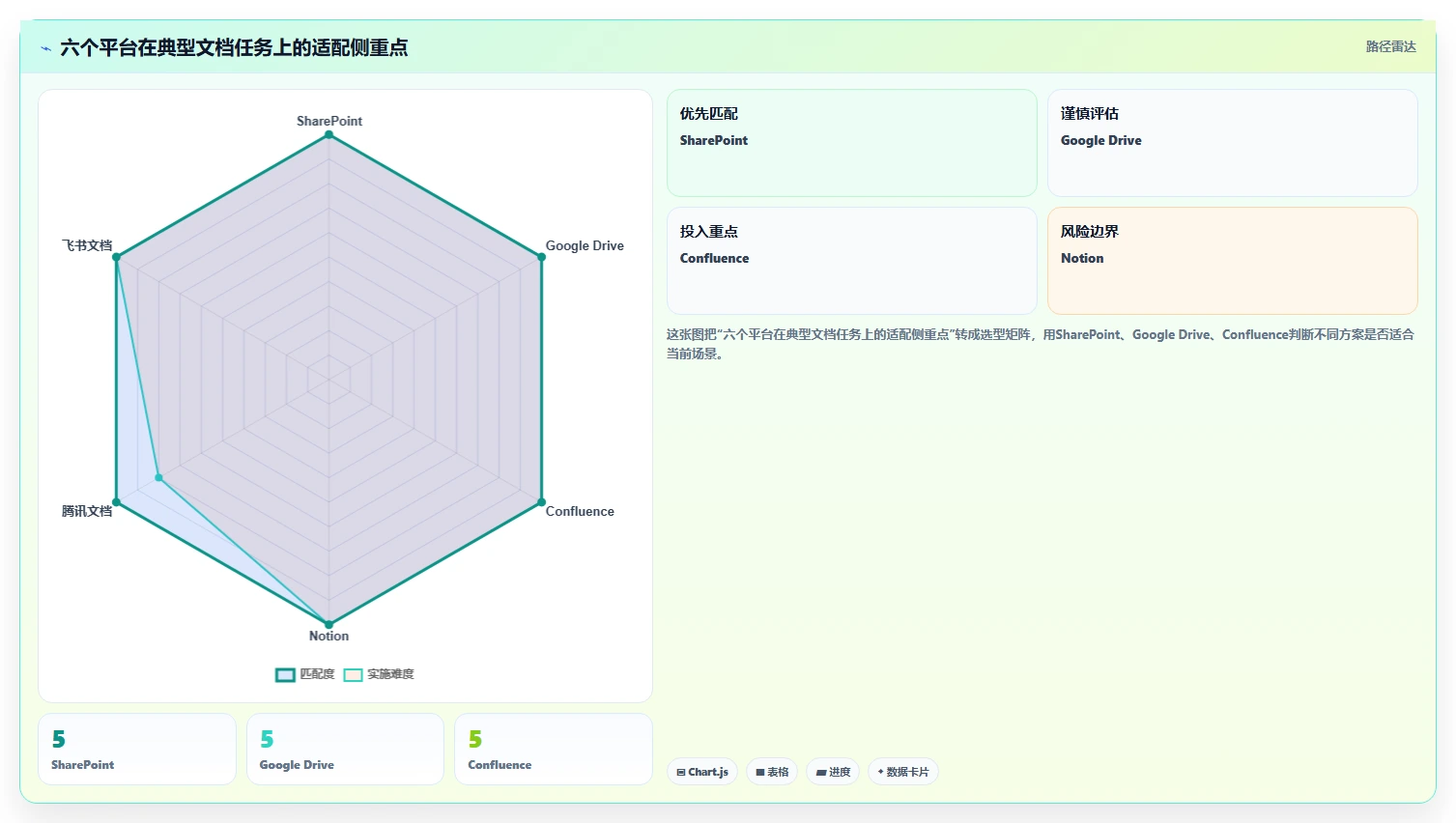This screenshot has height=823, width=1456.
Task: Select the 实施难度 point on 腾讯文档 axis
Action: [x=159, y=477]
